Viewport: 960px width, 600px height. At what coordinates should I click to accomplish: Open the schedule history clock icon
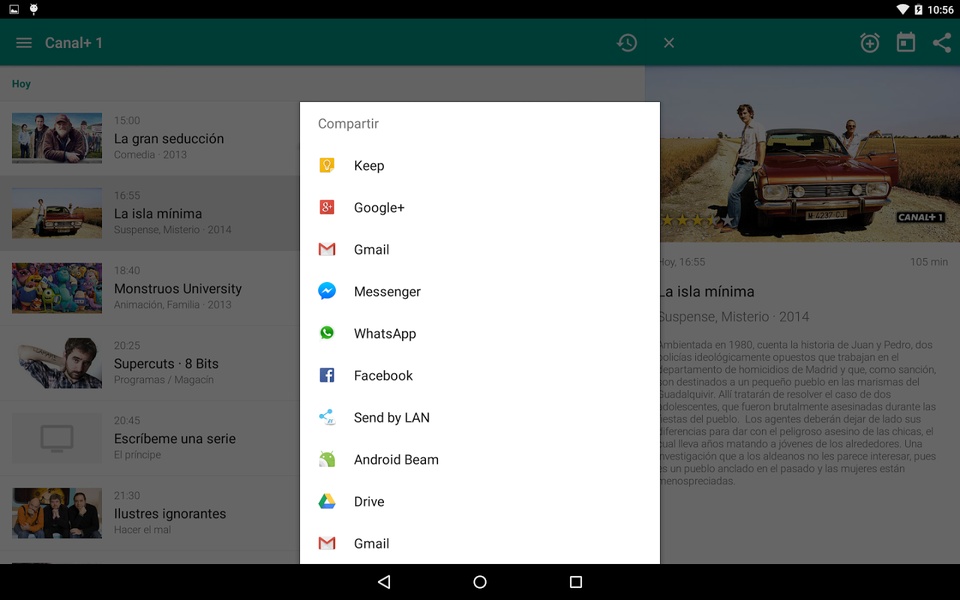pyautogui.click(x=627, y=43)
